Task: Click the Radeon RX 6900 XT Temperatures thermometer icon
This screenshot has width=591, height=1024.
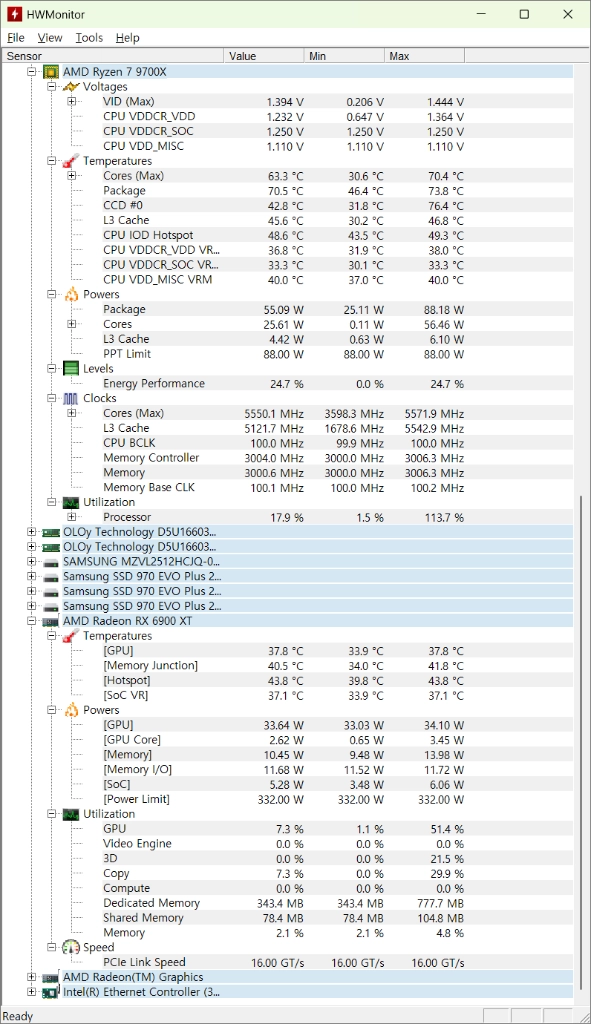Action: (x=71, y=636)
